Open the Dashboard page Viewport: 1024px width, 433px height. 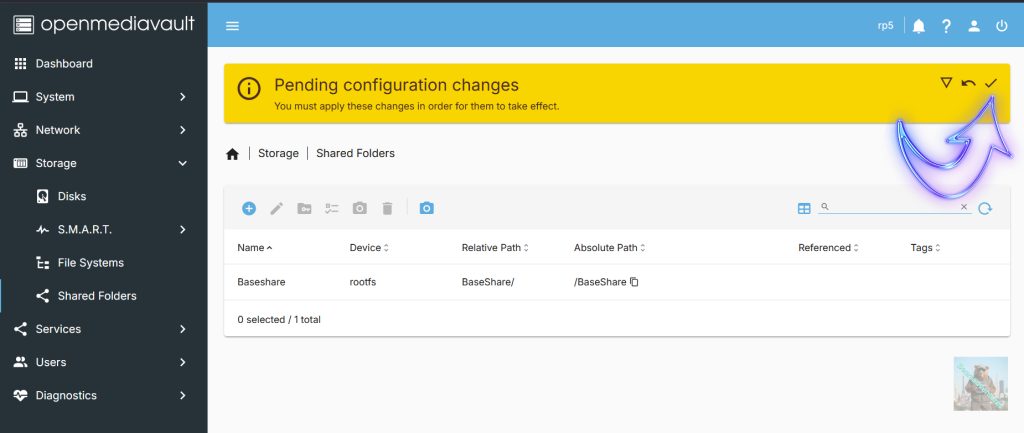click(x=64, y=64)
